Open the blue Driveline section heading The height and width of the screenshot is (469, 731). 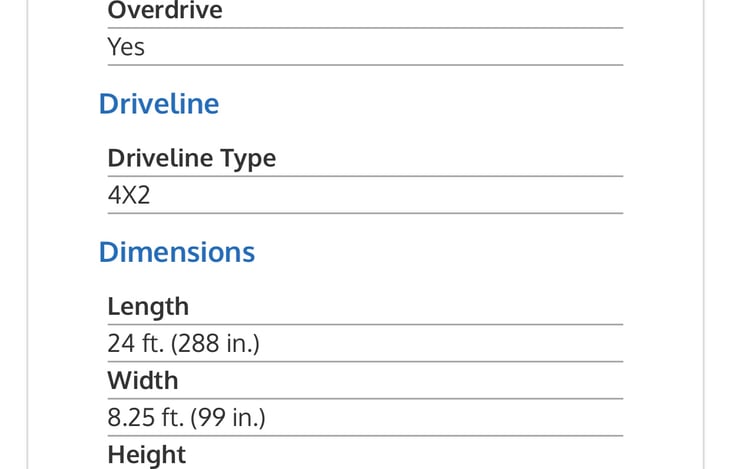159,103
